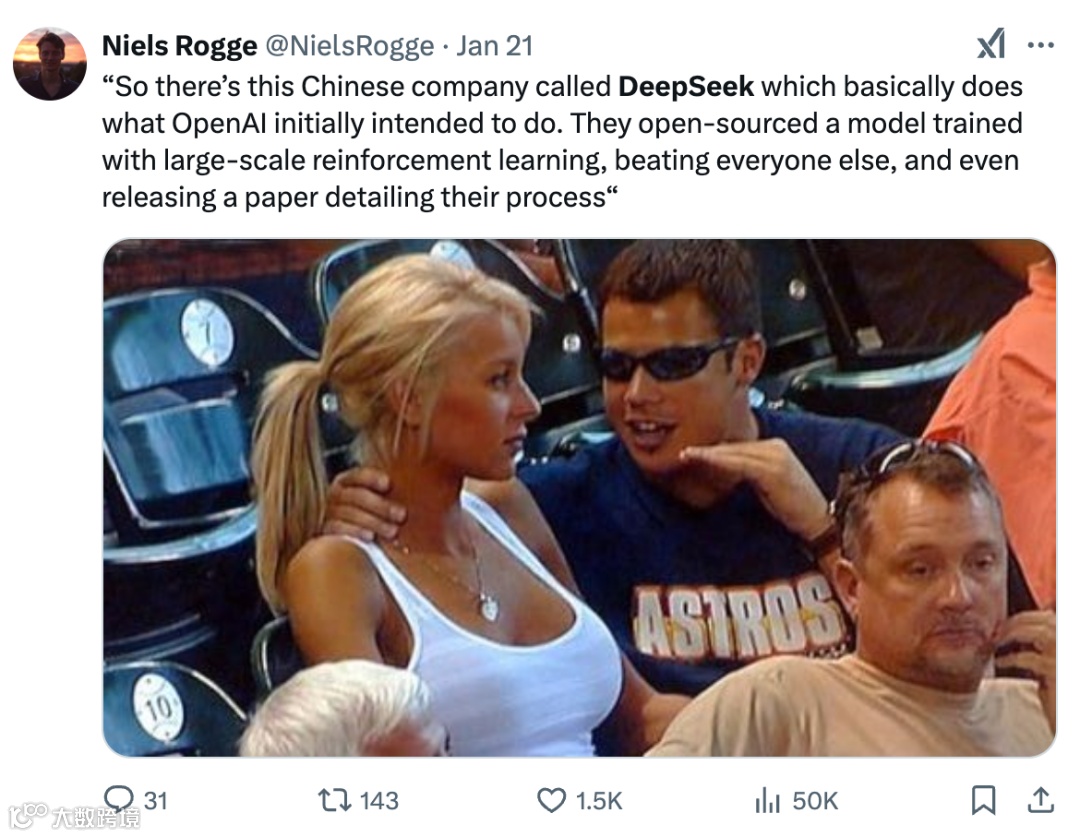1080x837 pixels.
Task: Open the attached stadium meme image
Action: (x=579, y=497)
